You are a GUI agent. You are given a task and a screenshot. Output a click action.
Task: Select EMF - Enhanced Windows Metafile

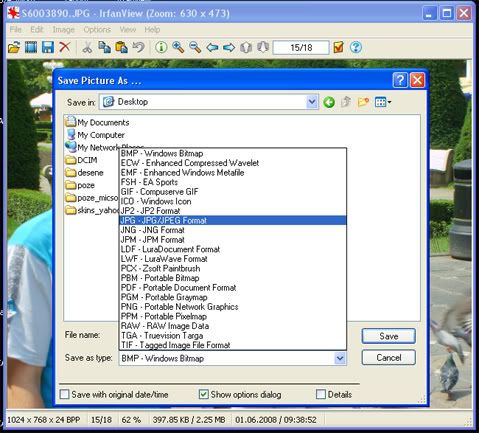[233, 173]
